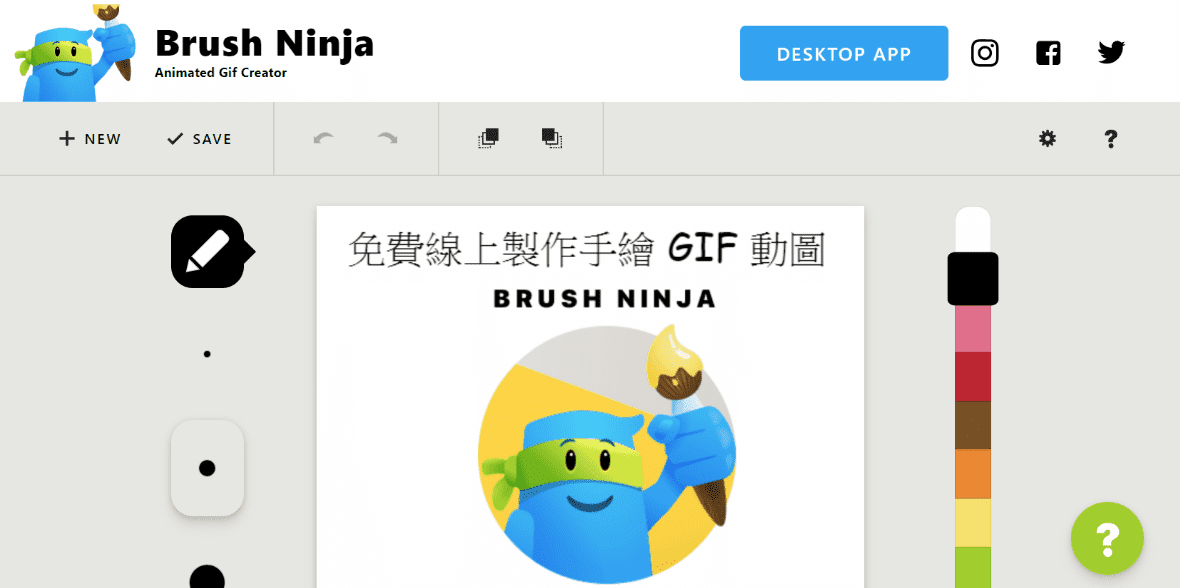1180x588 pixels.
Task: Choose the medium brush size dot
Action: [x=207, y=468]
